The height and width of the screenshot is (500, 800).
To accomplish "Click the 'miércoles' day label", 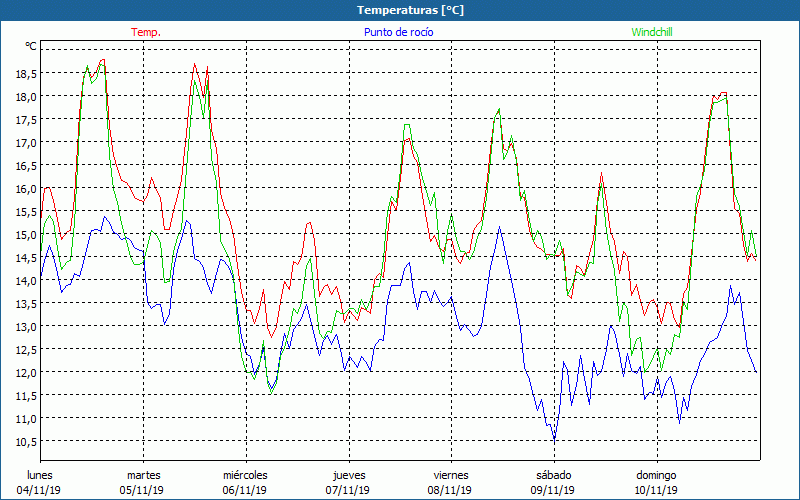I will point(245,475).
